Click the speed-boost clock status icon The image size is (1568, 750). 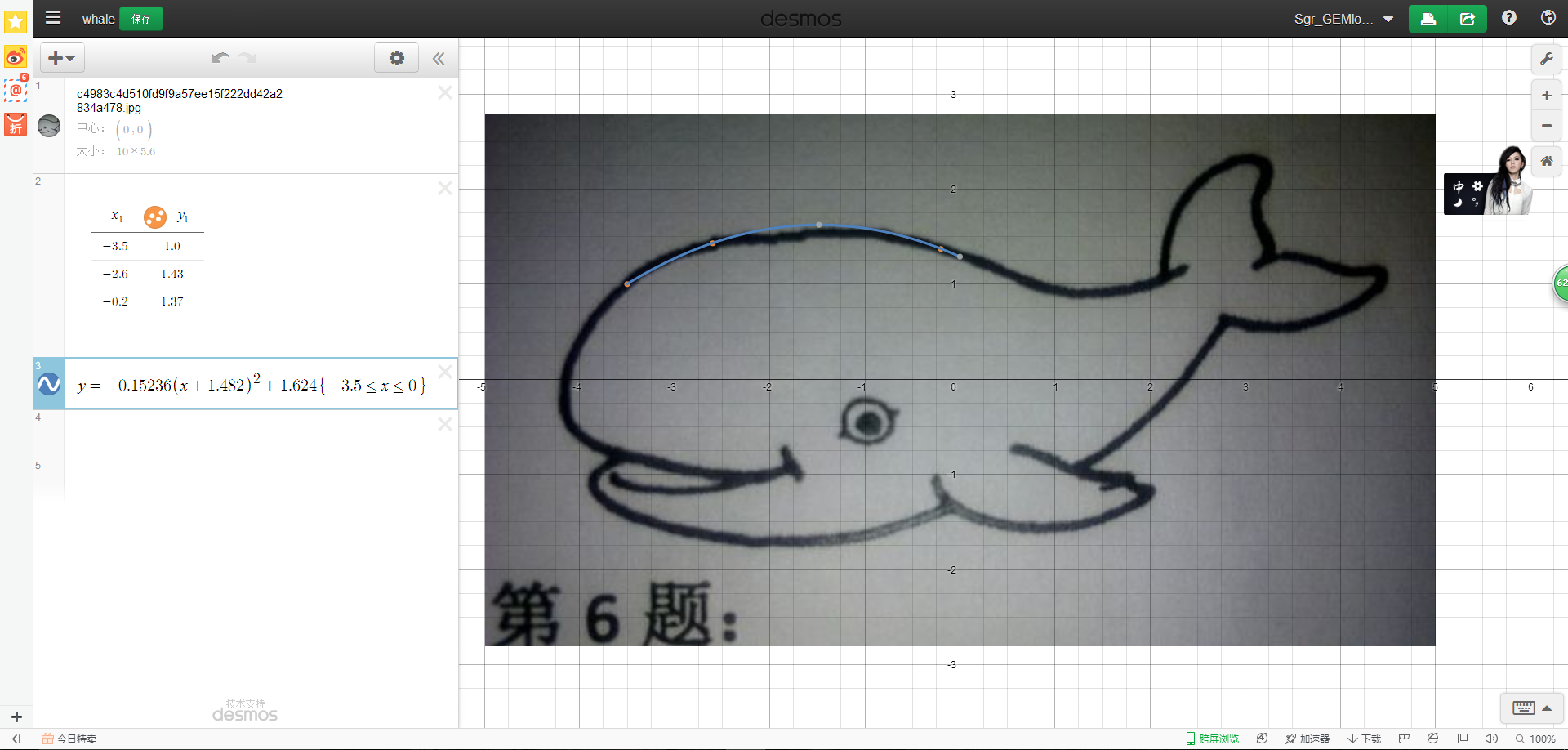[x=1262, y=739]
